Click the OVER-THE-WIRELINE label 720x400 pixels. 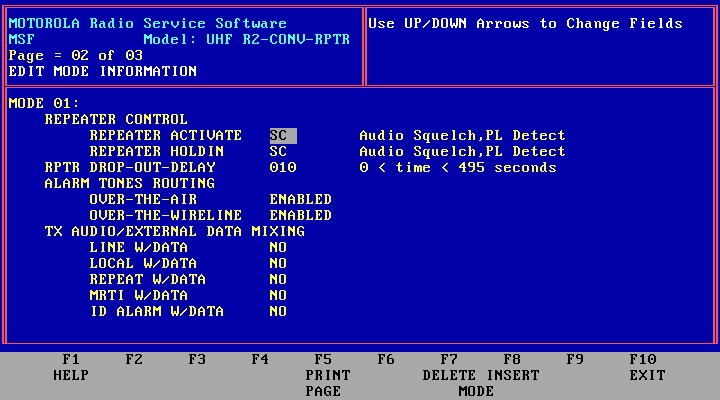pos(166,215)
